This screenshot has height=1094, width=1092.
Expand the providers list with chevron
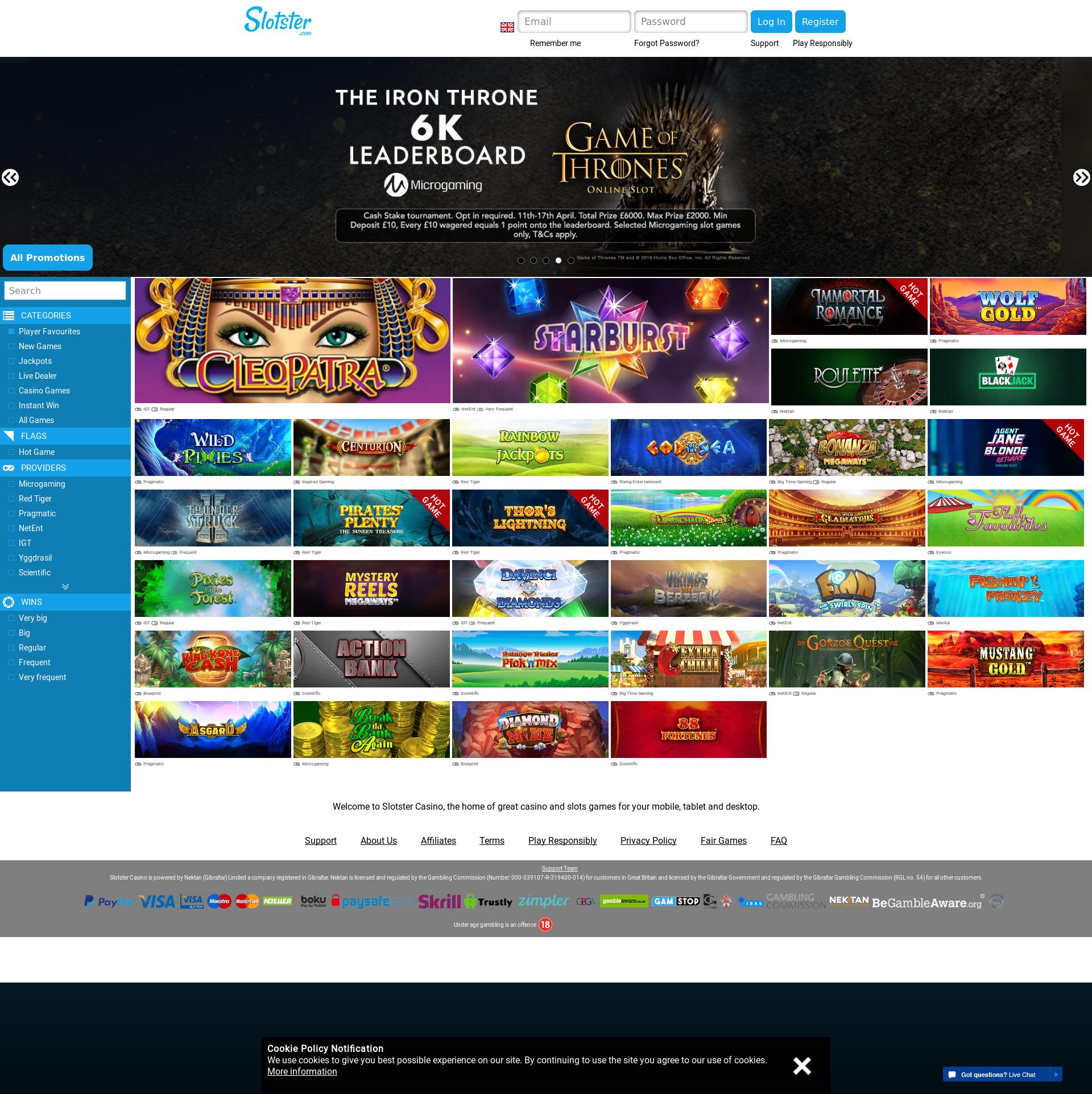(65, 587)
